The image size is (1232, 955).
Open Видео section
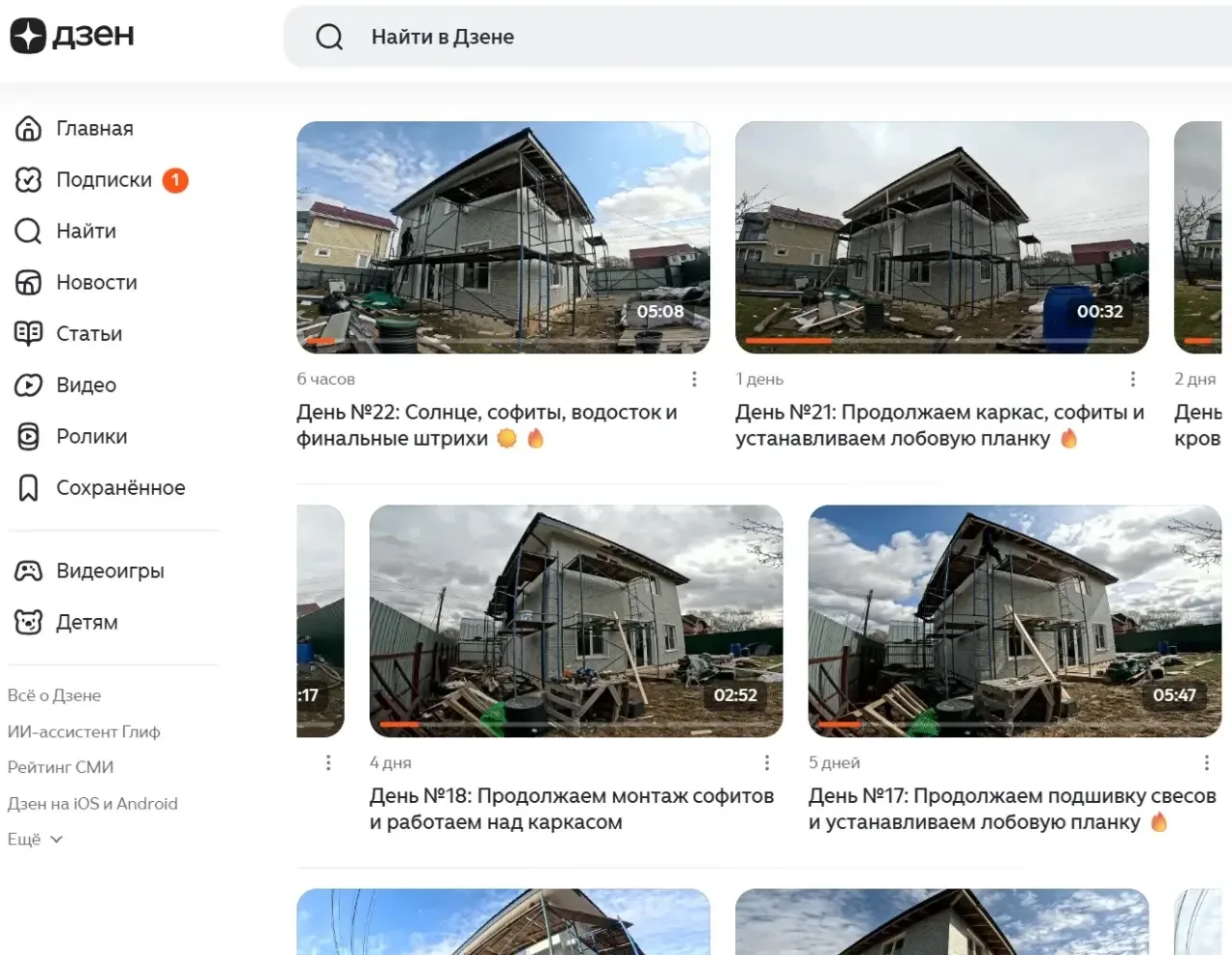click(86, 385)
